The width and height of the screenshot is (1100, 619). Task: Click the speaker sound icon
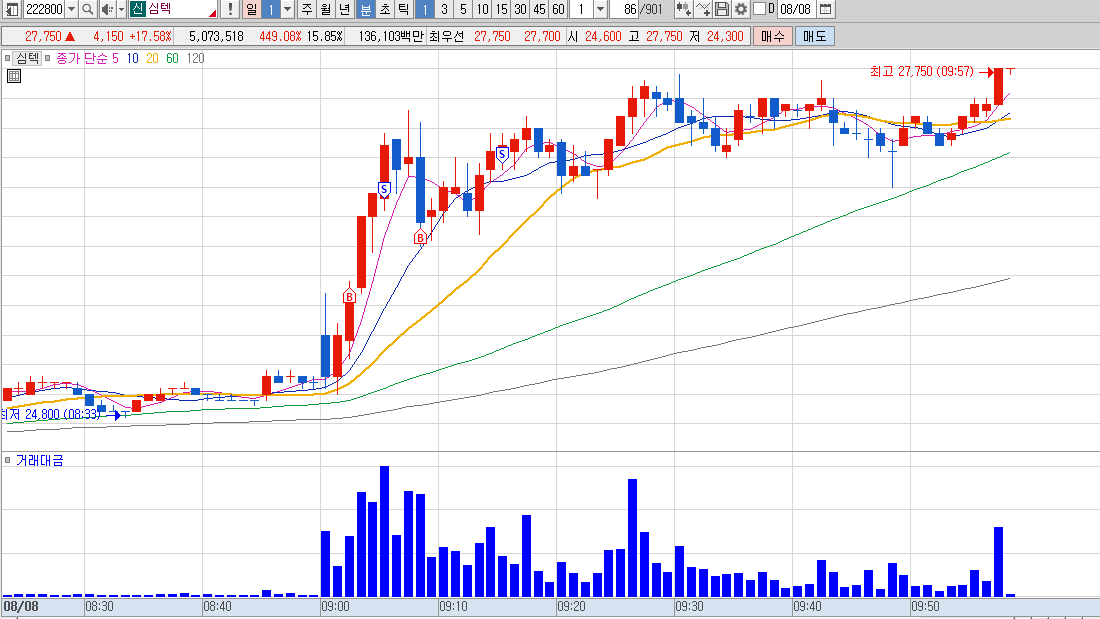point(106,9)
